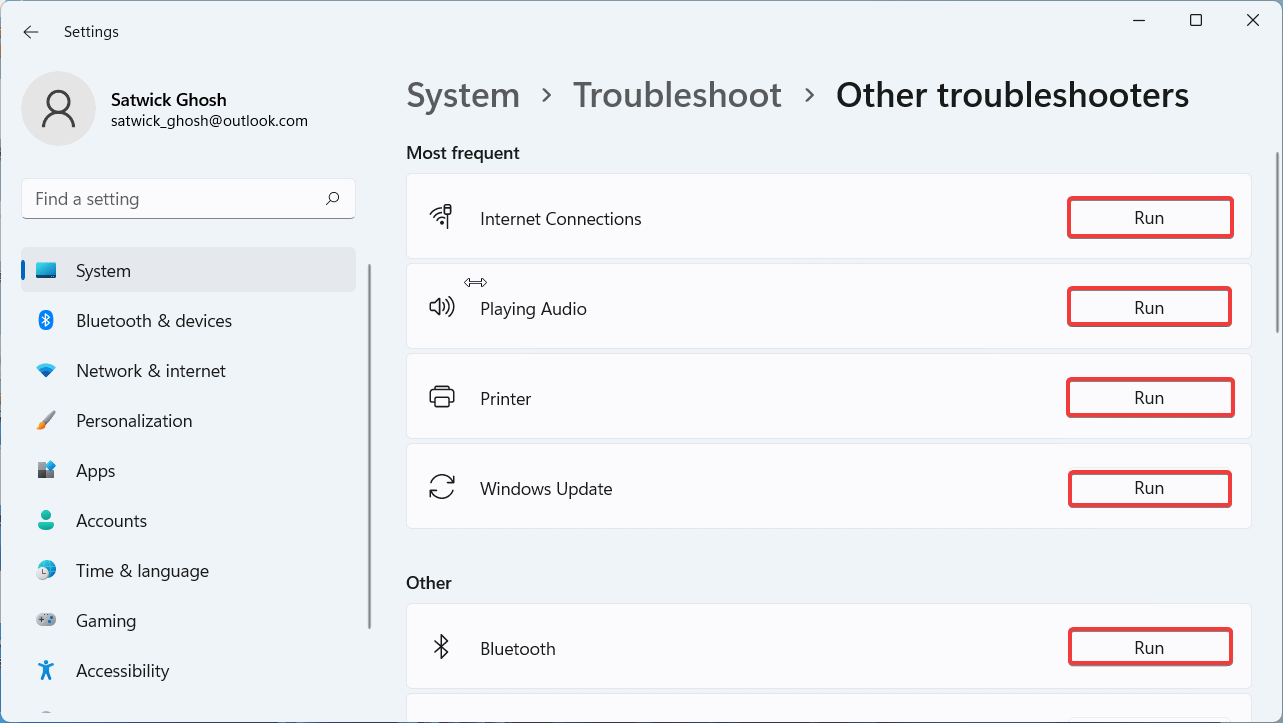Go to Gaming settings
Image resolution: width=1283 pixels, height=723 pixels.
click(x=188, y=621)
